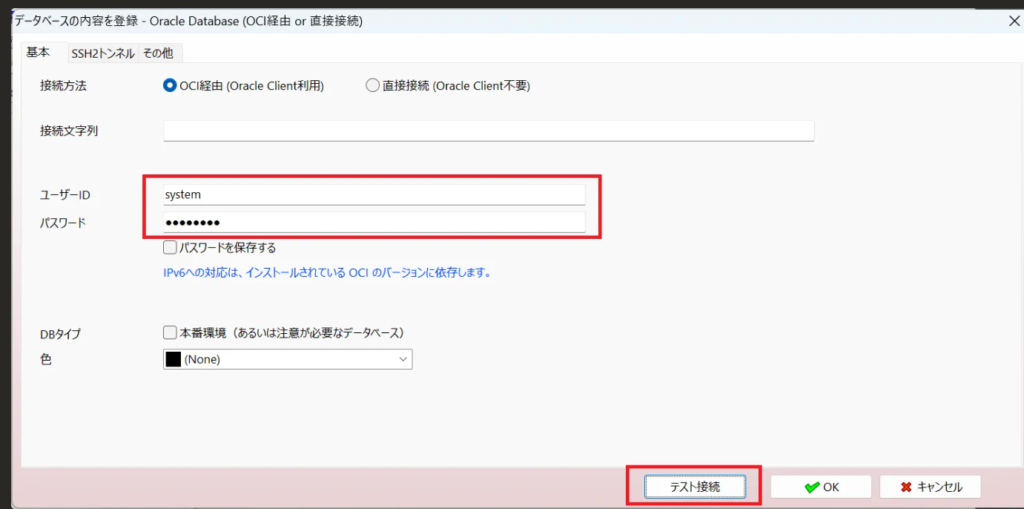
Task: Click into the パスワード field
Action: (374, 222)
